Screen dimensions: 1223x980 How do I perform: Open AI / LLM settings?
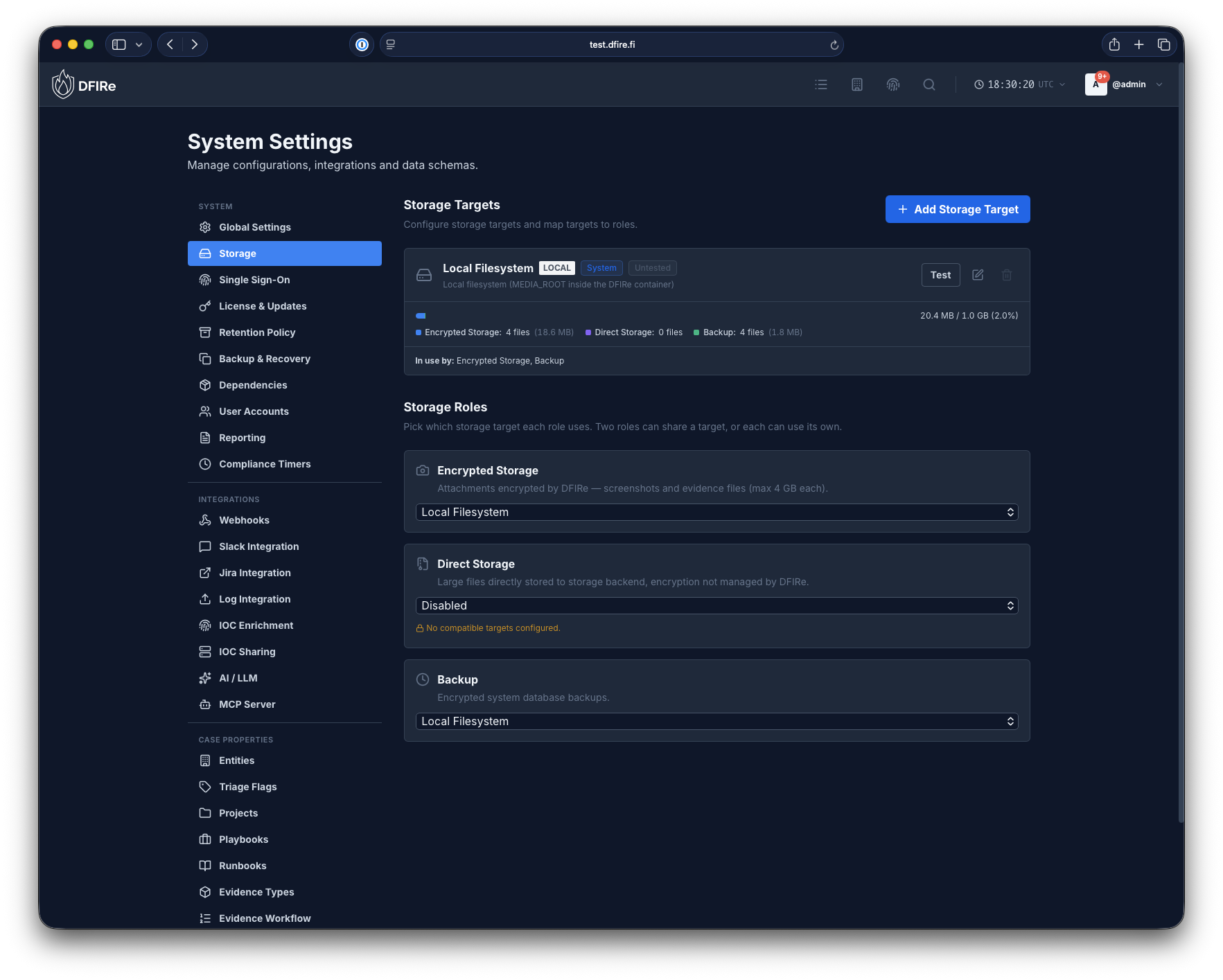[x=284, y=678]
